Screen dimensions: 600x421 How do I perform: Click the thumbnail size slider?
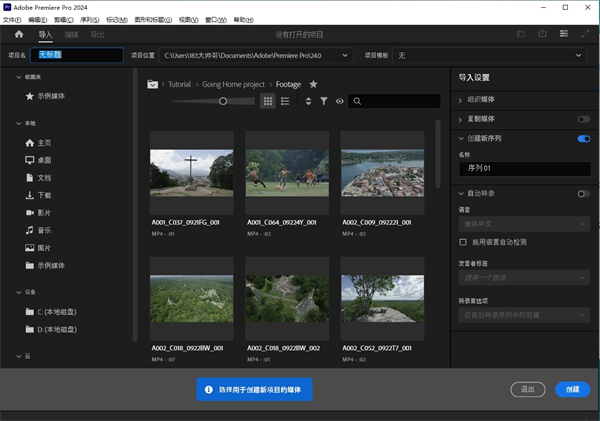click(222, 101)
